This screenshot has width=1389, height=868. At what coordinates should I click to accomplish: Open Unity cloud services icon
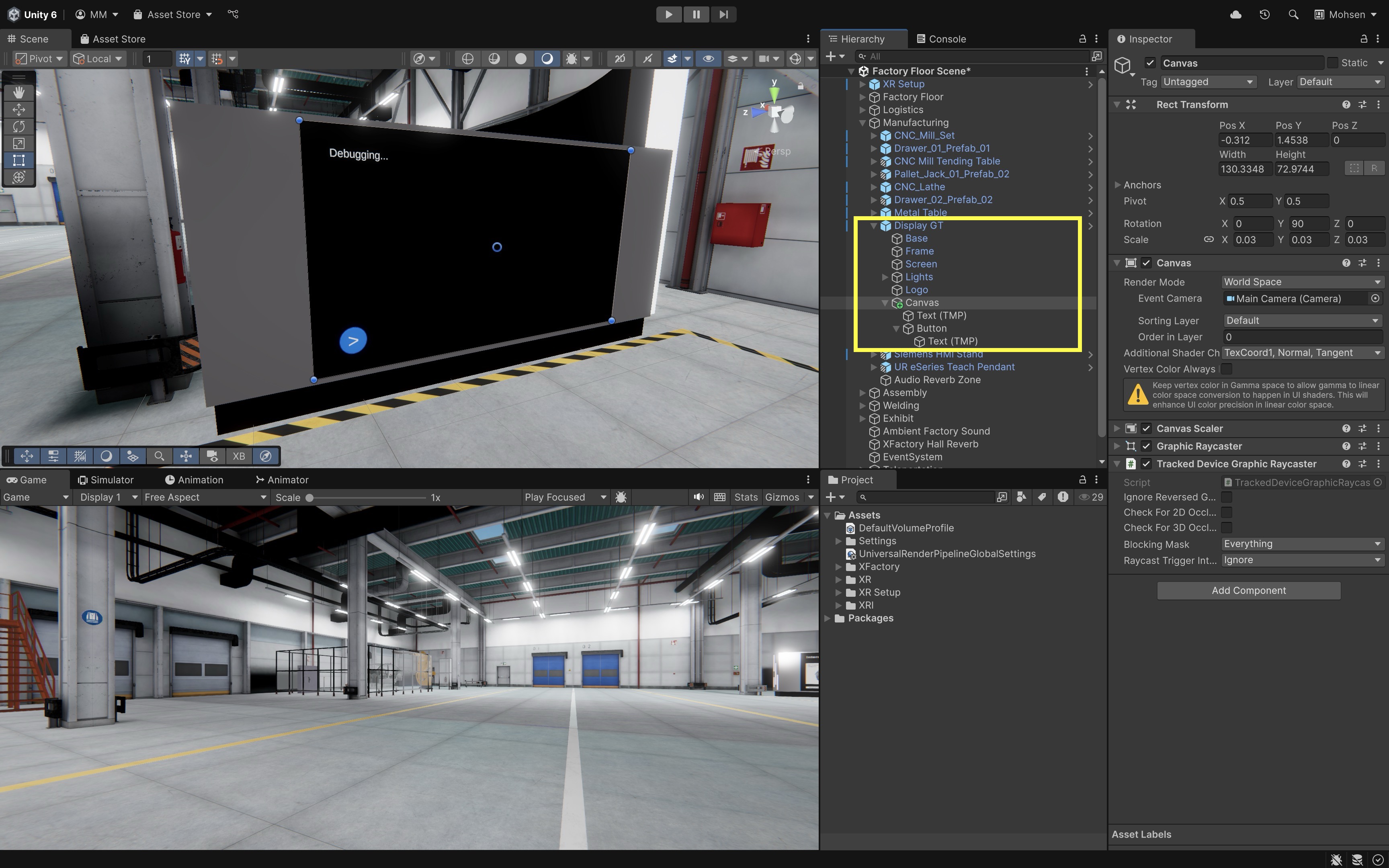coord(1236,14)
